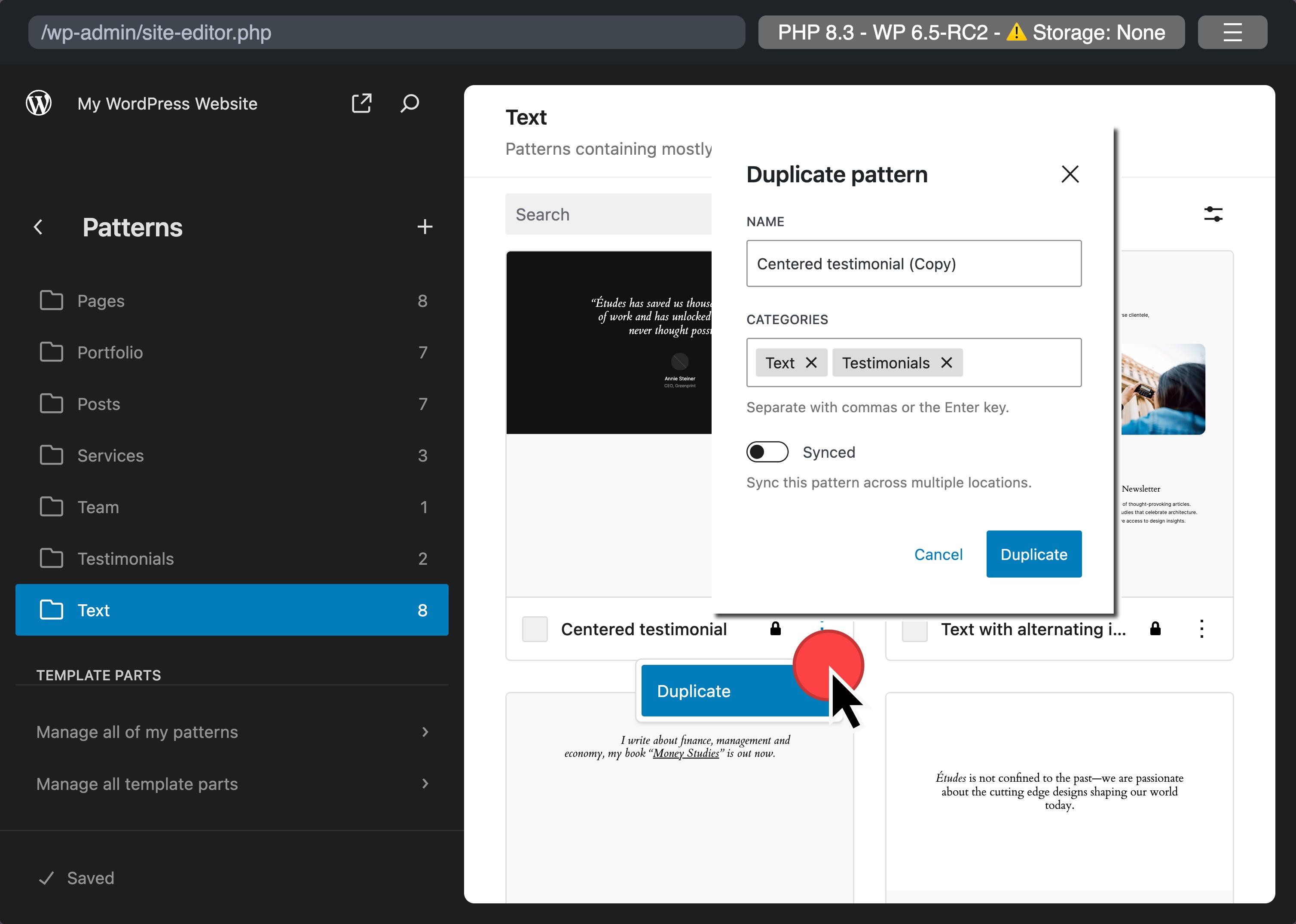Click the Cancel button in dialog
This screenshot has height=924, width=1296.
coord(939,554)
